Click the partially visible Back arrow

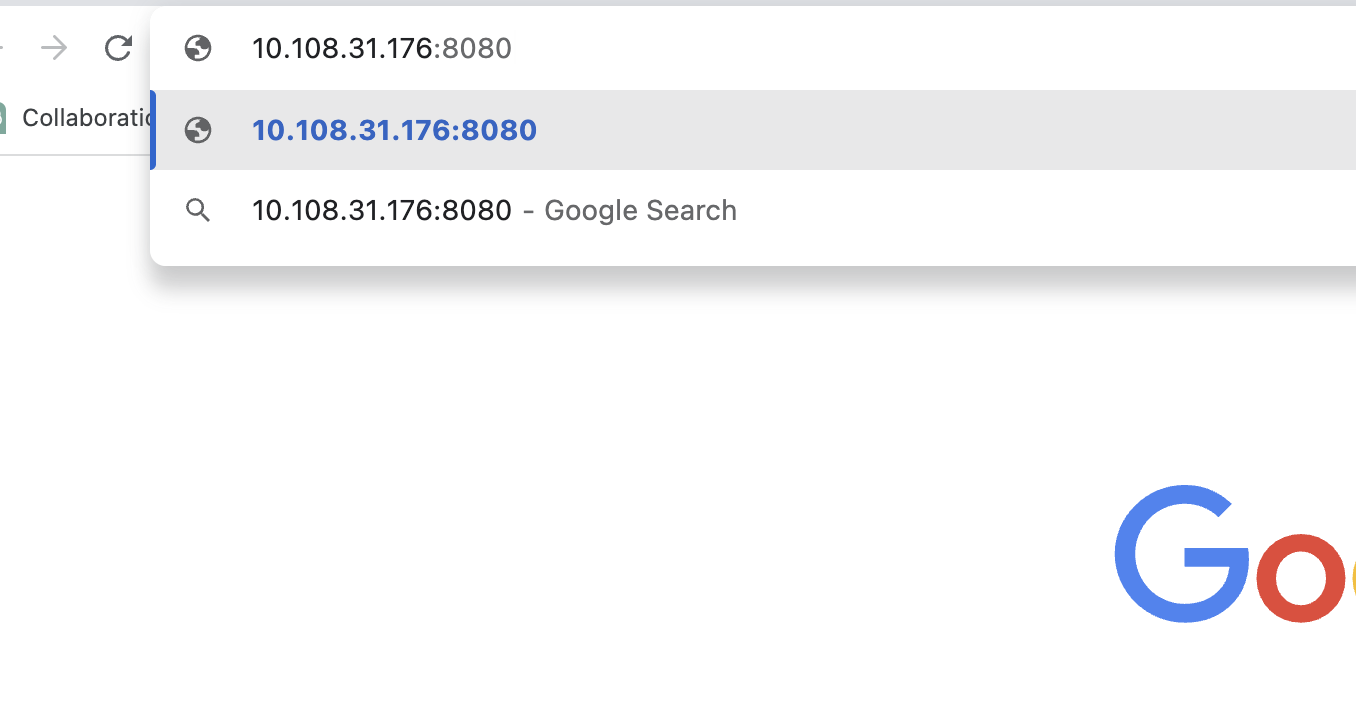pyautogui.click(x=2, y=48)
